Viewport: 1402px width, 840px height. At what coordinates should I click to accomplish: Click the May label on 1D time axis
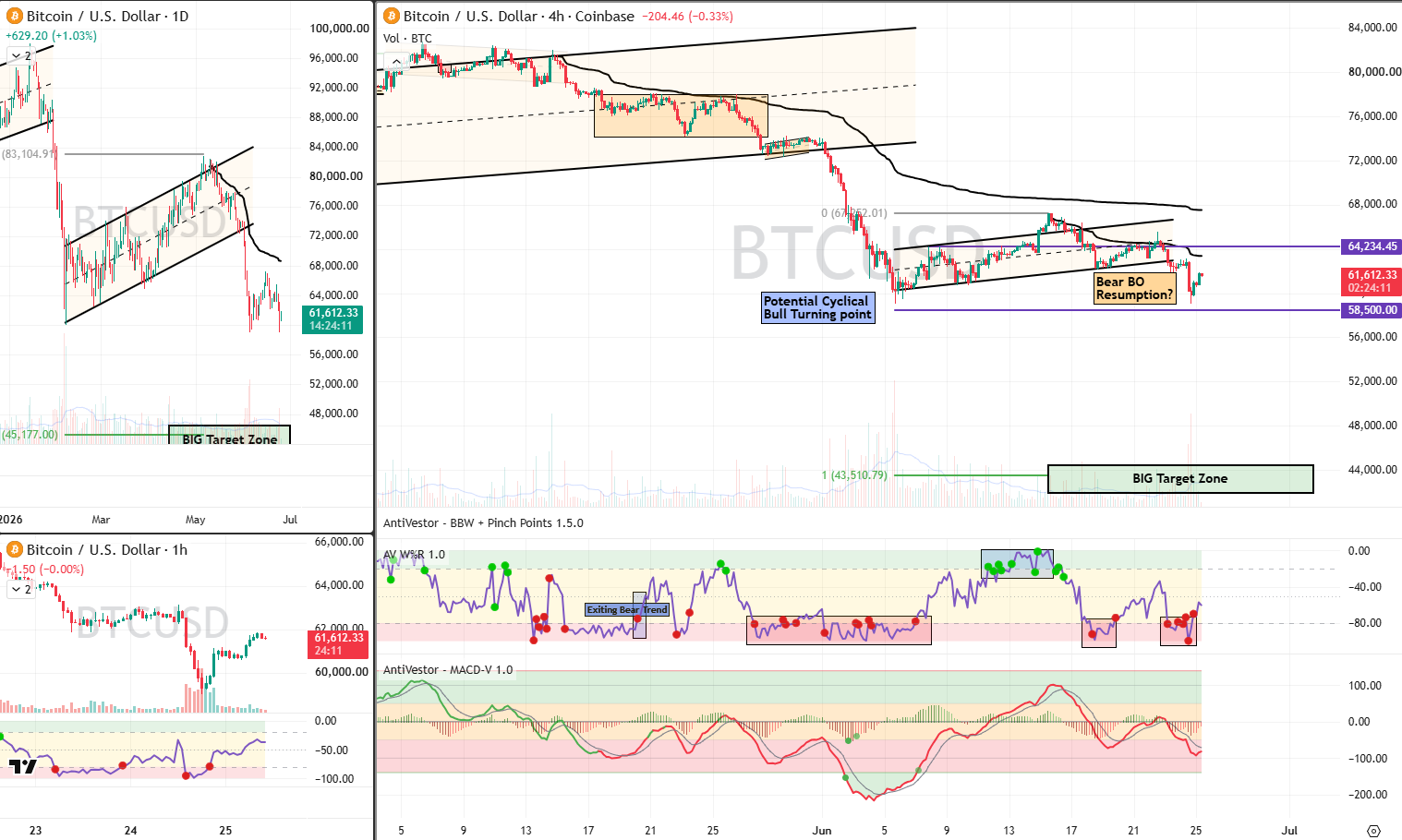(195, 520)
